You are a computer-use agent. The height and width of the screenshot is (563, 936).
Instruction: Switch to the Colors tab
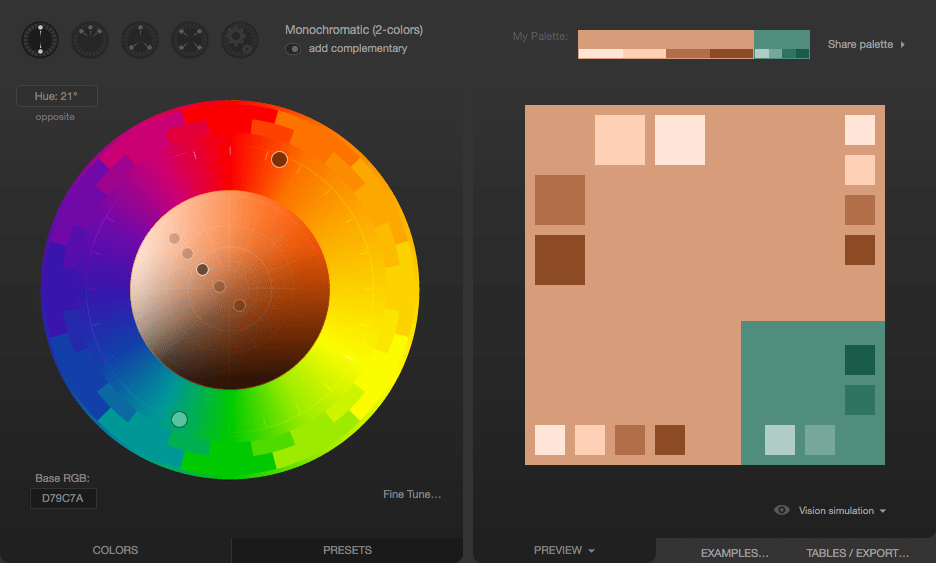pos(115,550)
